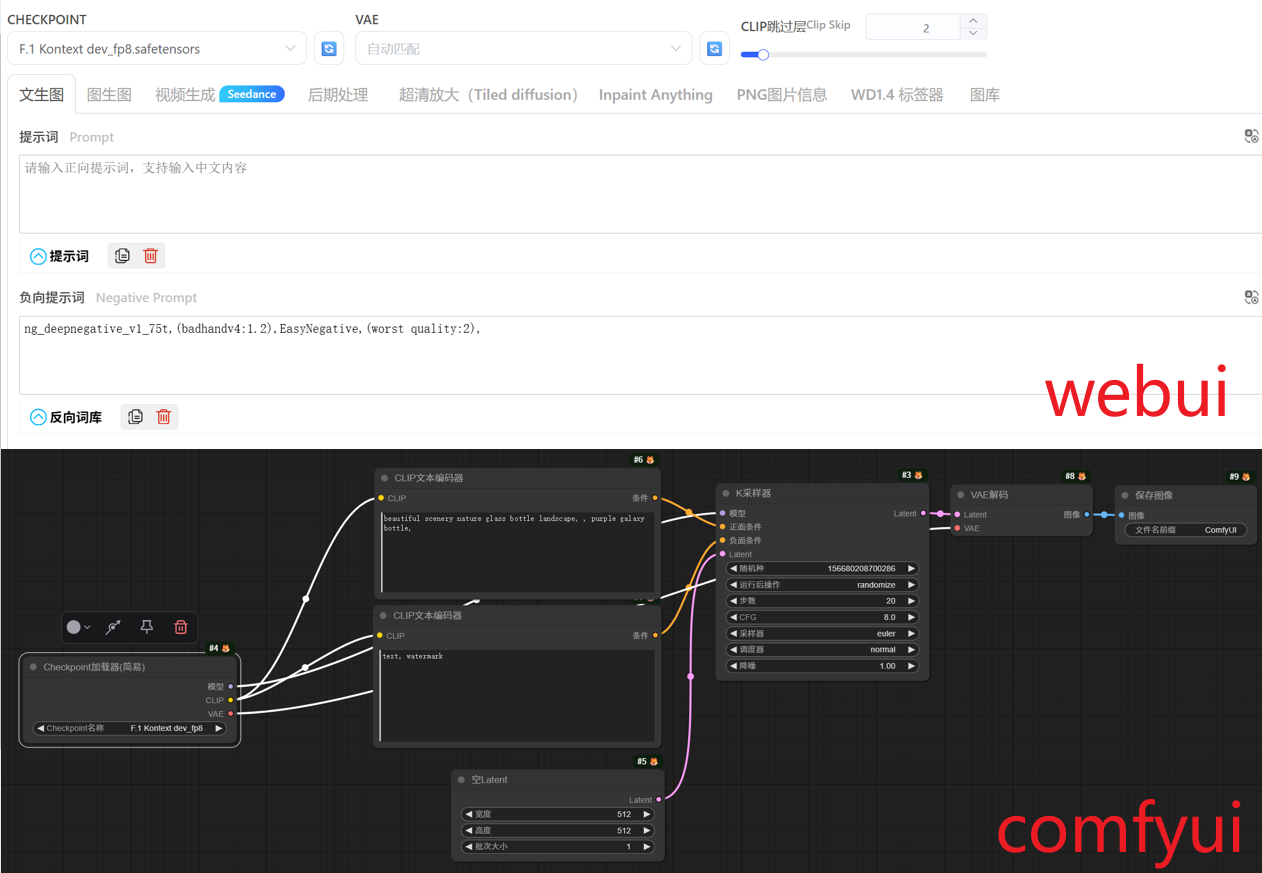Image resolution: width=1262 pixels, height=873 pixels.
Task: Collapse the 提示词 section
Action: point(38,256)
